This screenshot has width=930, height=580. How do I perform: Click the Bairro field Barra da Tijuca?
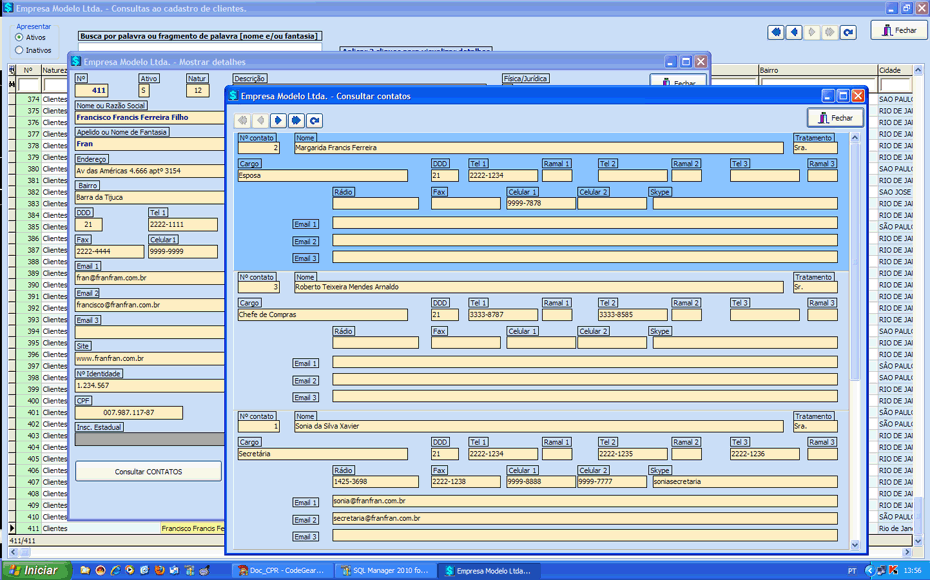[x=149, y=197]
